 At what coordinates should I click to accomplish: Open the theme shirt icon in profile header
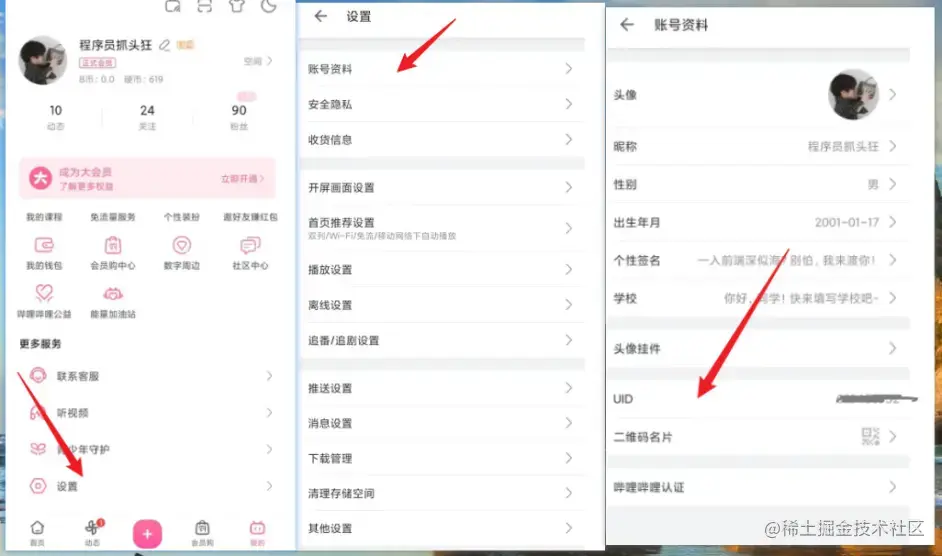pos(237,6)
